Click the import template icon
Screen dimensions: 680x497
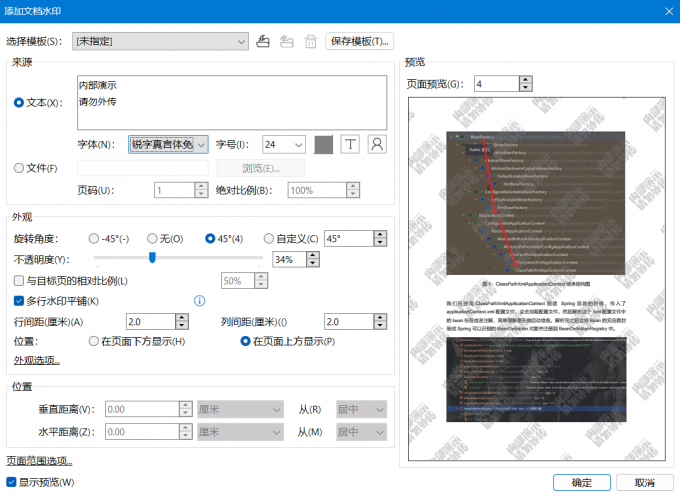tap(263, 41)
